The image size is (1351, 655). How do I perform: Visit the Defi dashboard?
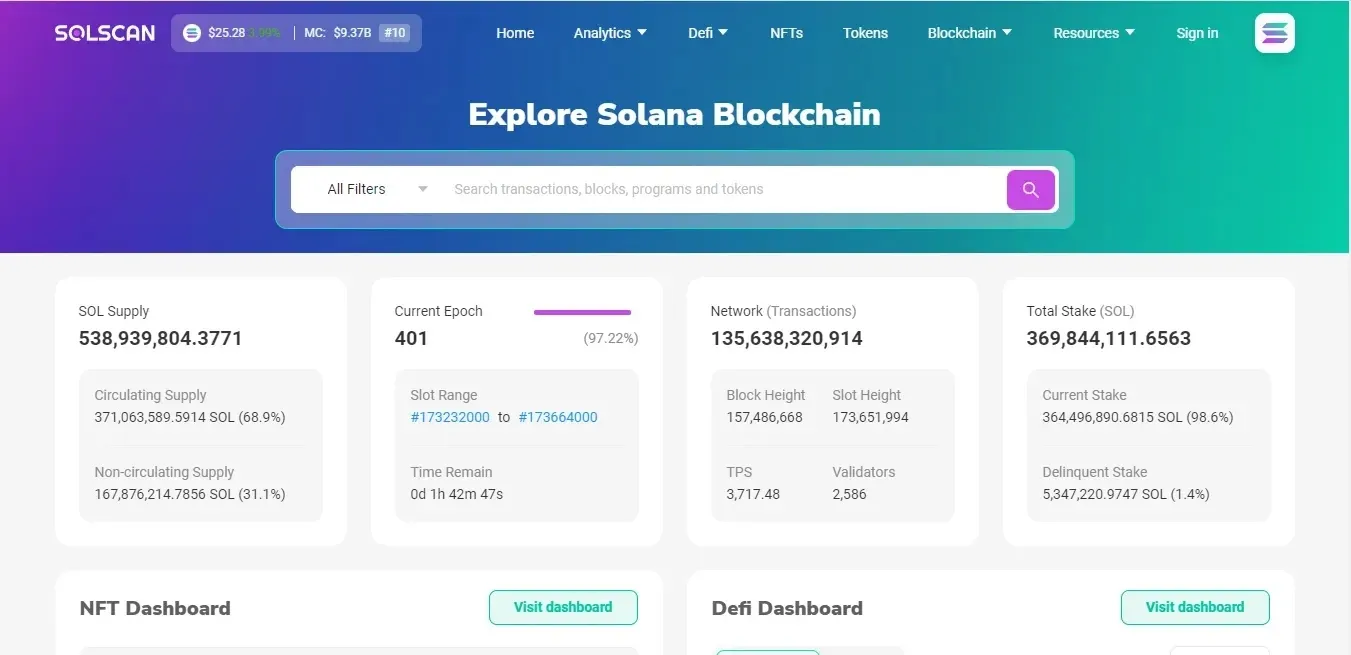[x=1195, y=607]
